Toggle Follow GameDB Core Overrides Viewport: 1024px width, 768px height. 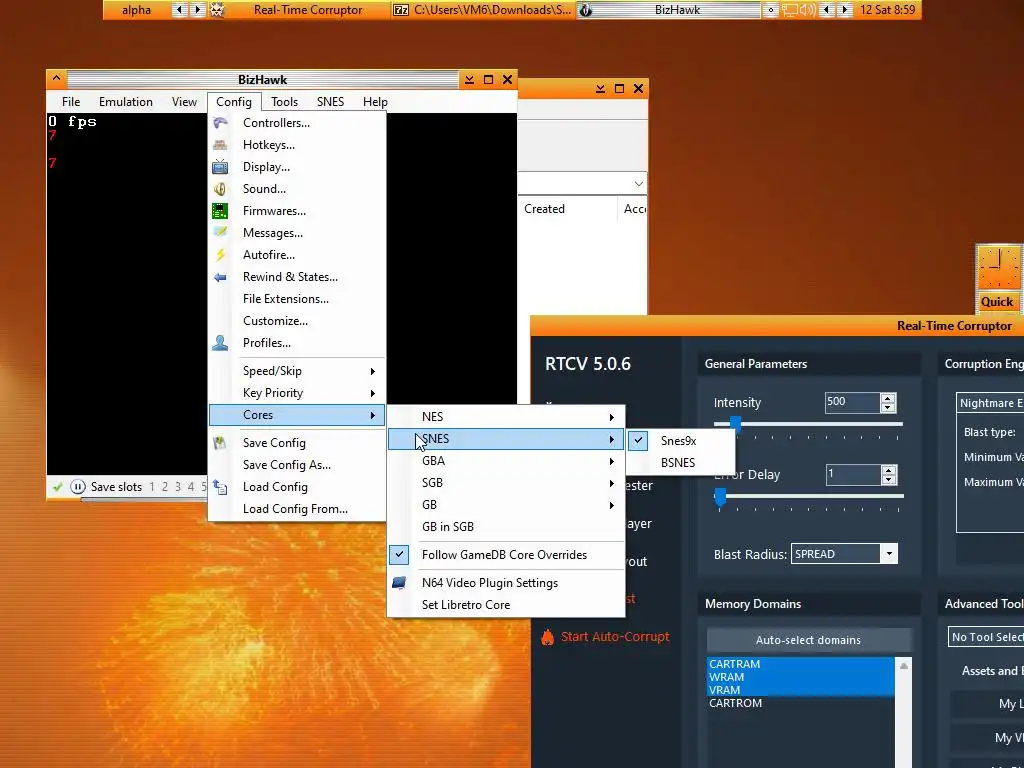[505, 554]
